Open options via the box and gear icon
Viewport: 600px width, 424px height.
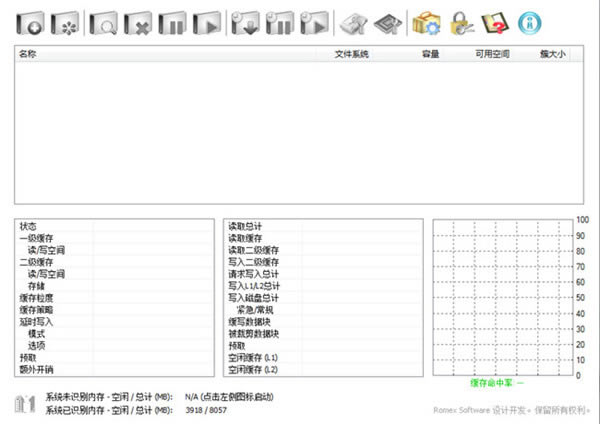427,20
